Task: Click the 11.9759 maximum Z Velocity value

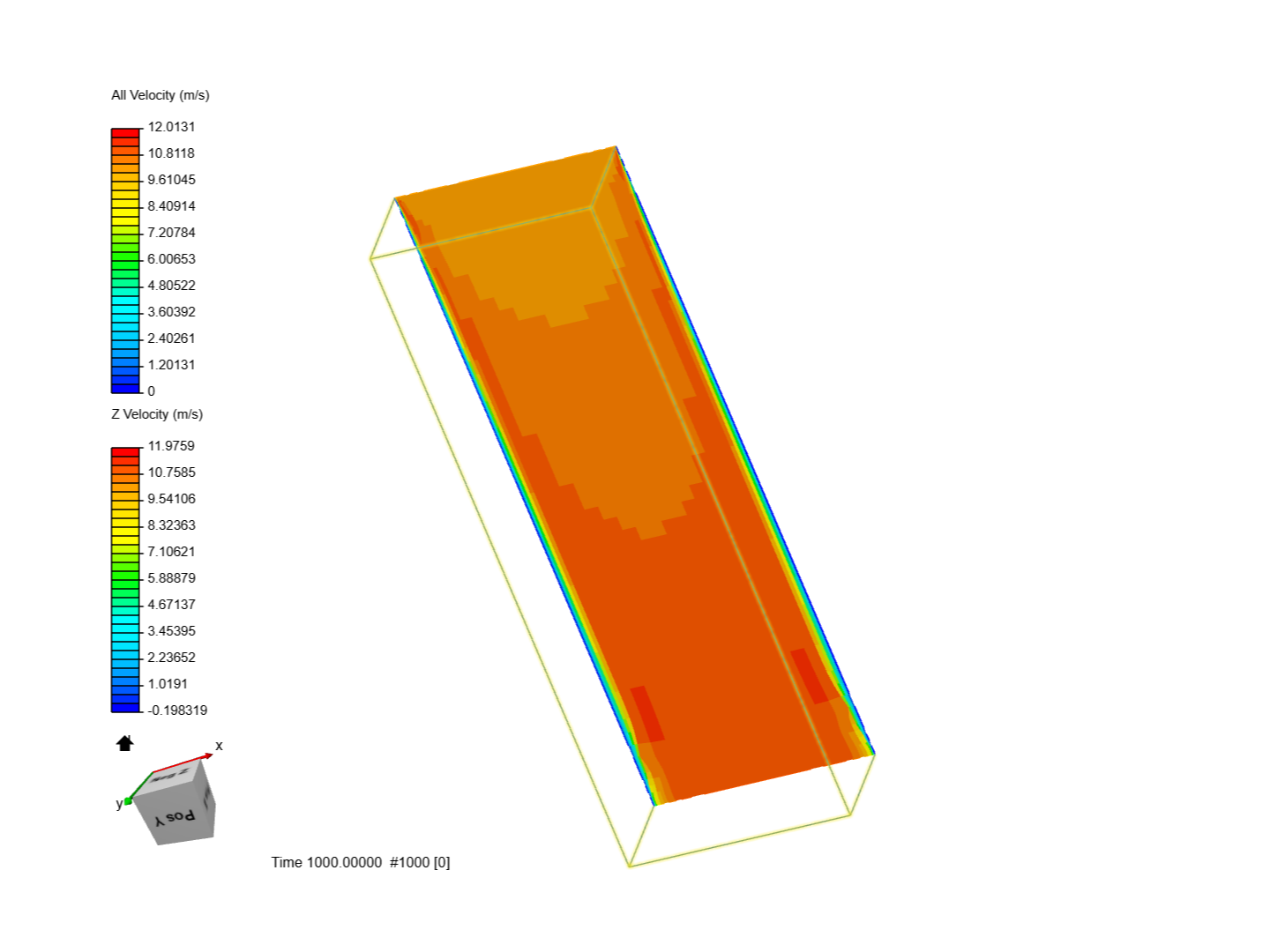Action: pyautogui.click(x=171, y=446)
